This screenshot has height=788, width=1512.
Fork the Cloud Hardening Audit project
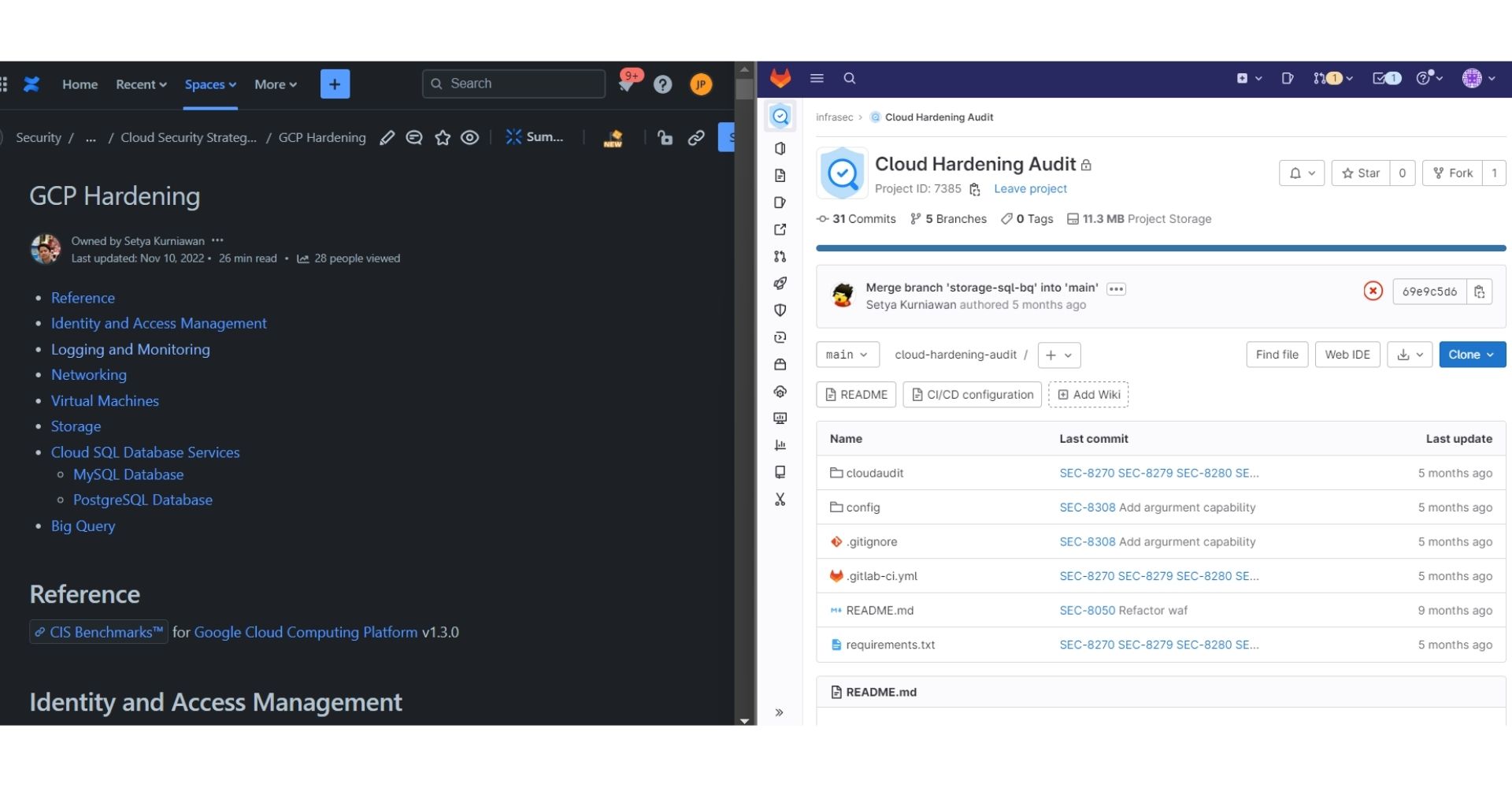(x=1453, y=173)
